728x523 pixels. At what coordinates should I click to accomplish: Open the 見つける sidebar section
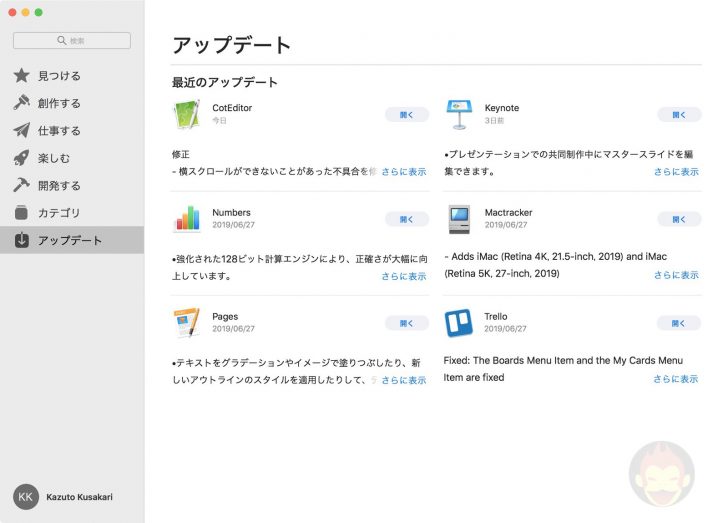click(x=72, y=76)
